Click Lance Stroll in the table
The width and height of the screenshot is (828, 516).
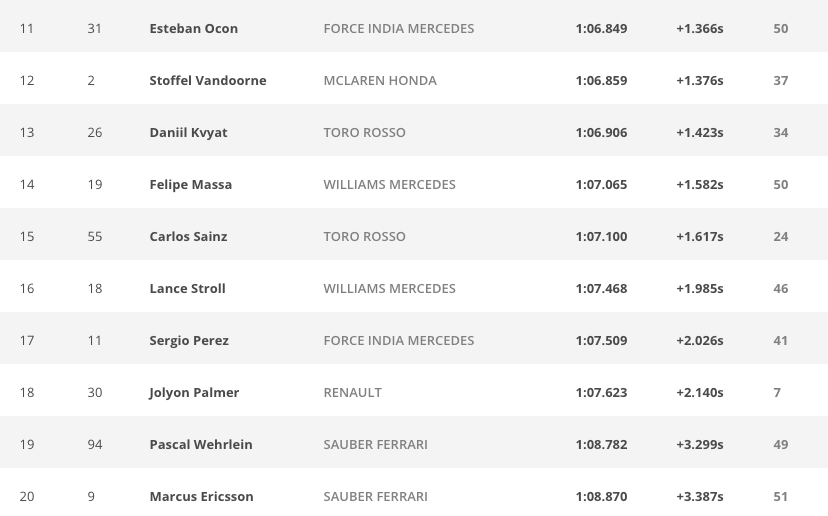(x=187, y=288)
